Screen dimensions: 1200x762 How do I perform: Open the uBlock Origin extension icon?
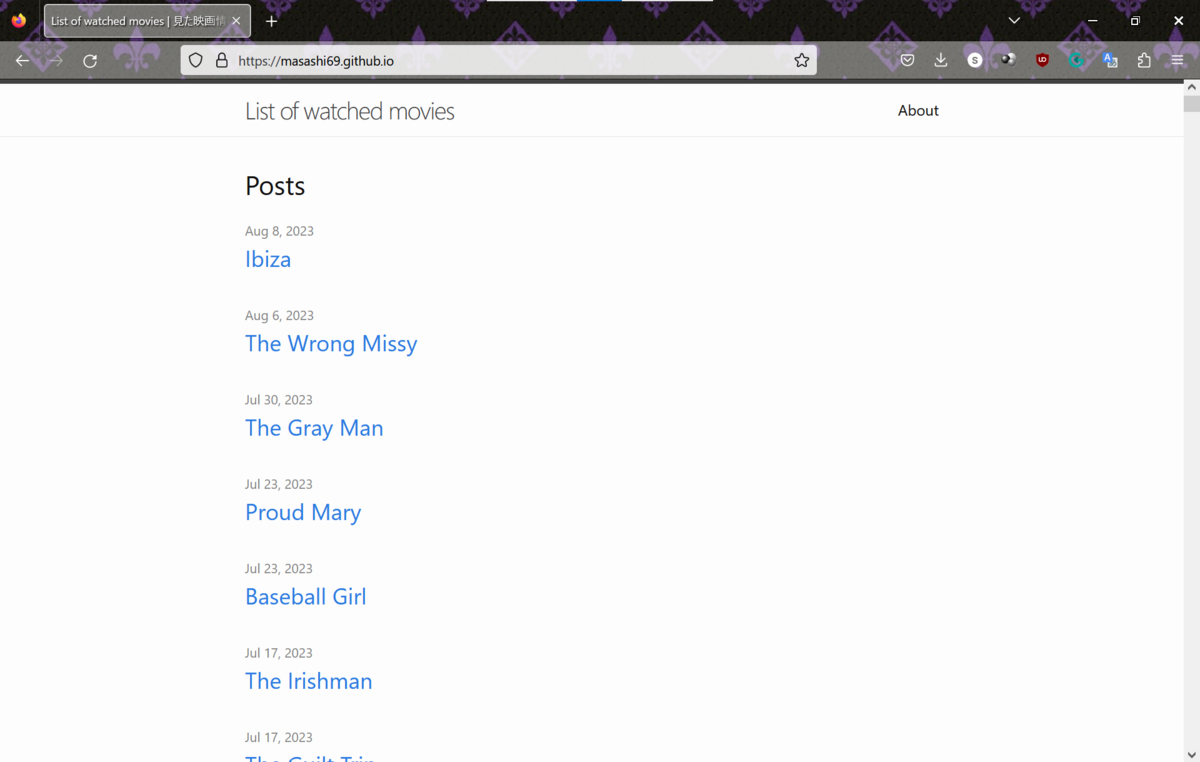(1042, 59)
